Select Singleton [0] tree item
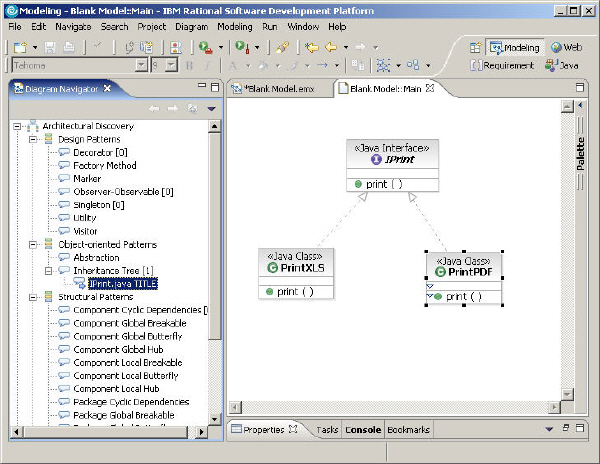The width and height of the screenshot is (600, 464). click(99, 205)
